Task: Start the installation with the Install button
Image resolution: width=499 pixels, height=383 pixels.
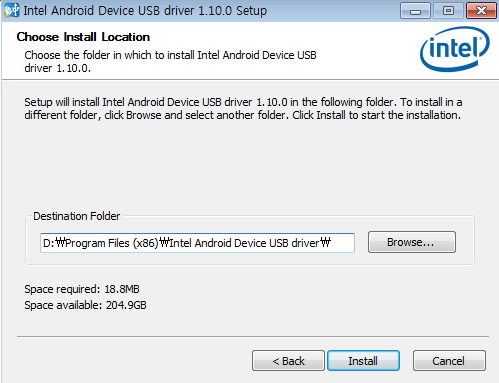Action: point(363,361)
